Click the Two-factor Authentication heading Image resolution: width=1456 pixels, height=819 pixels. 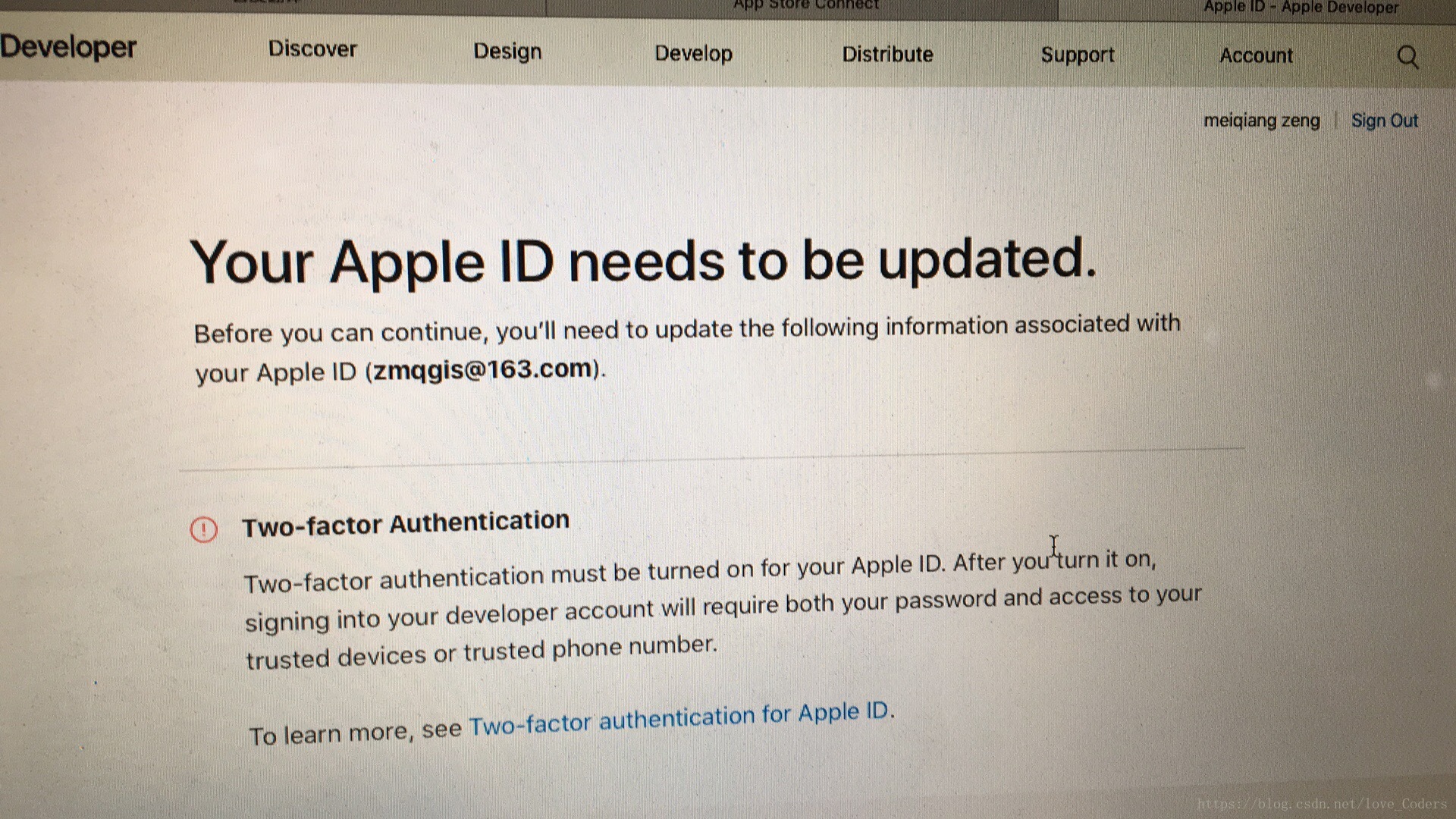tap(406, 523)
